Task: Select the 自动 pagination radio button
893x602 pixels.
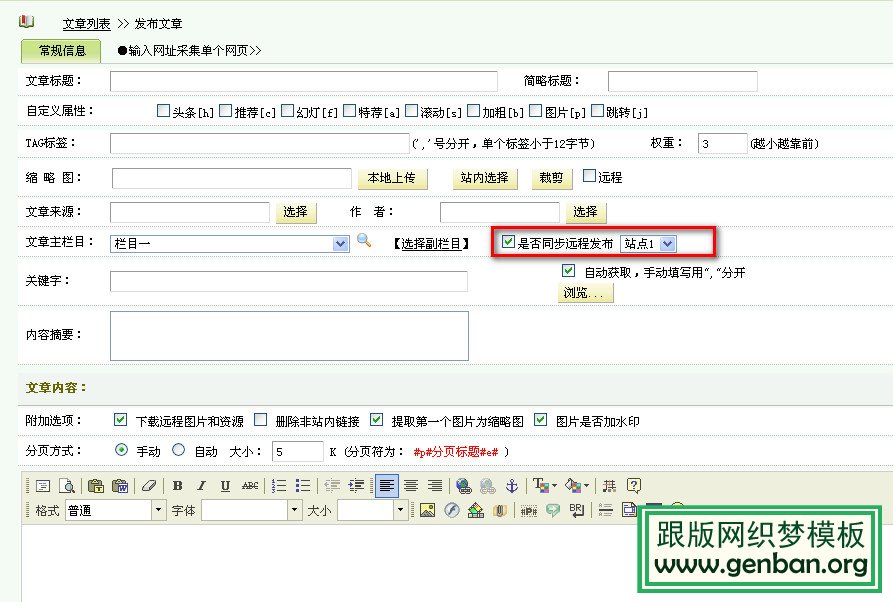Action: pyautogui.click(x=179, y=450)
